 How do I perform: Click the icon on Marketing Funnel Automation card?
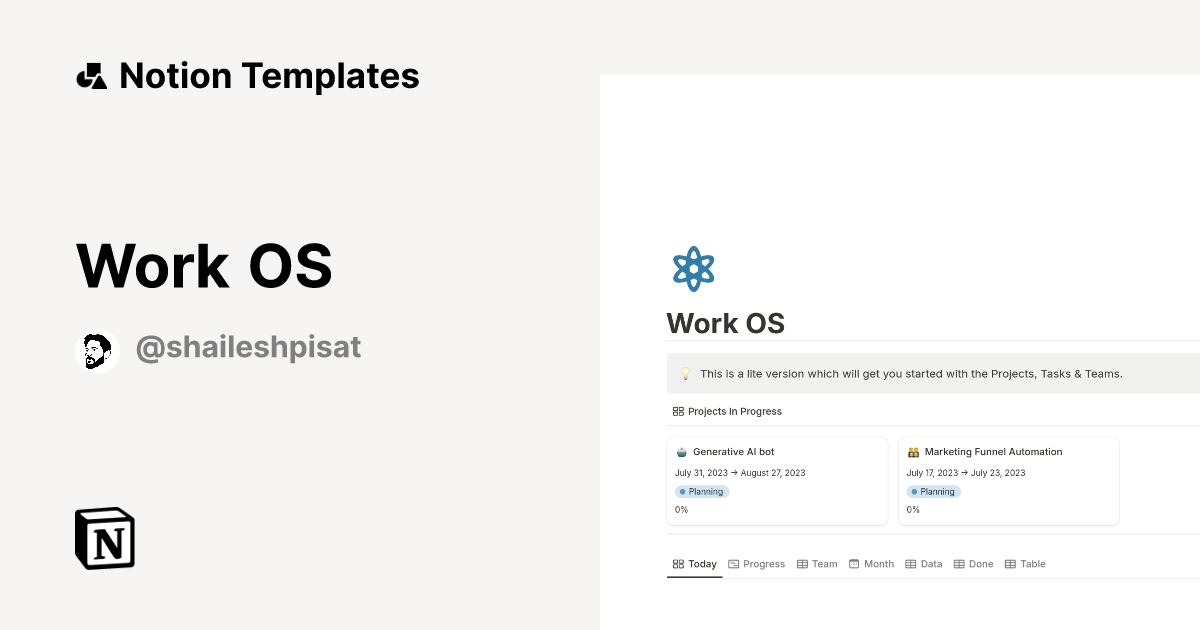pyautogui.click(x=912, y=451)
